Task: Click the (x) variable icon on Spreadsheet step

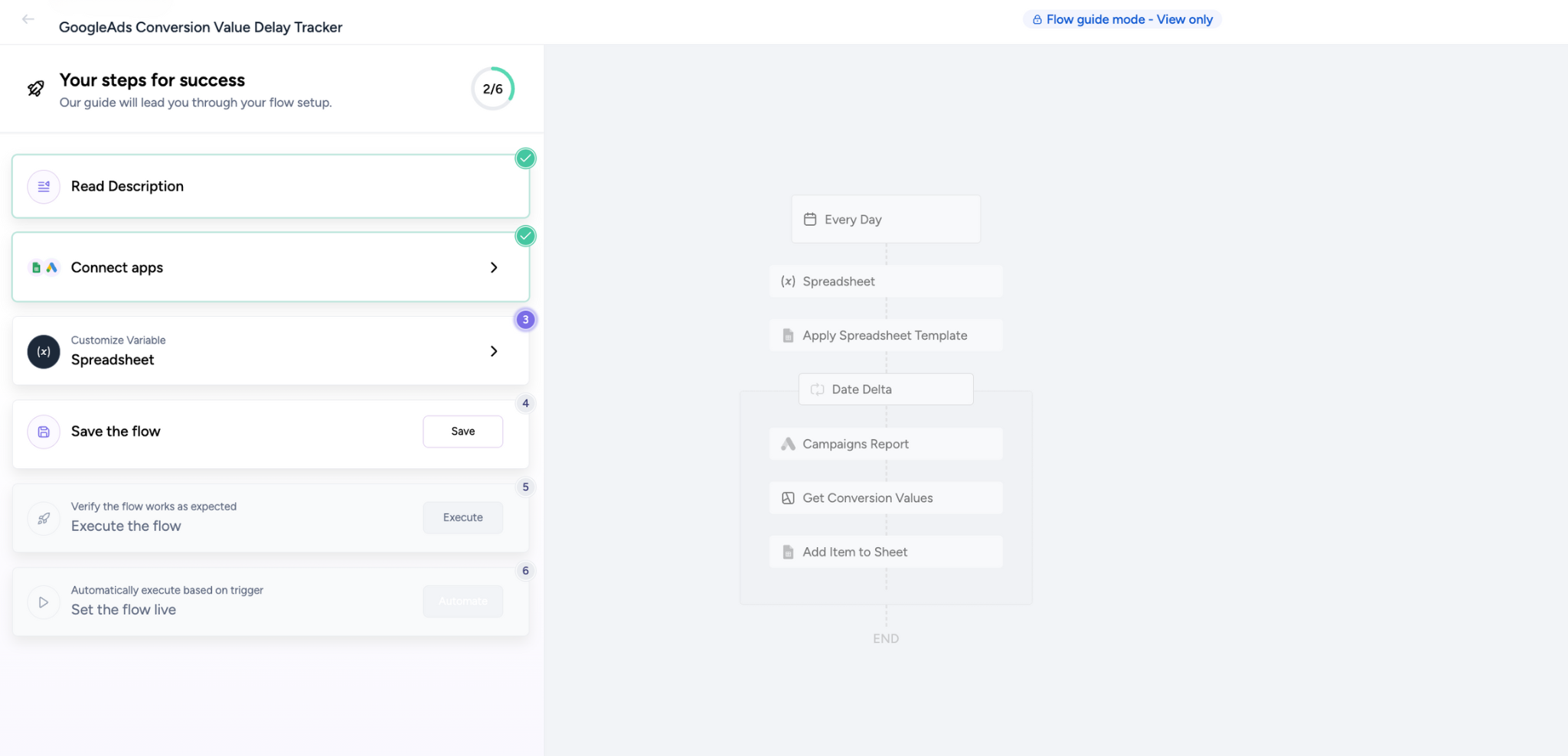Action: point(44,352)
